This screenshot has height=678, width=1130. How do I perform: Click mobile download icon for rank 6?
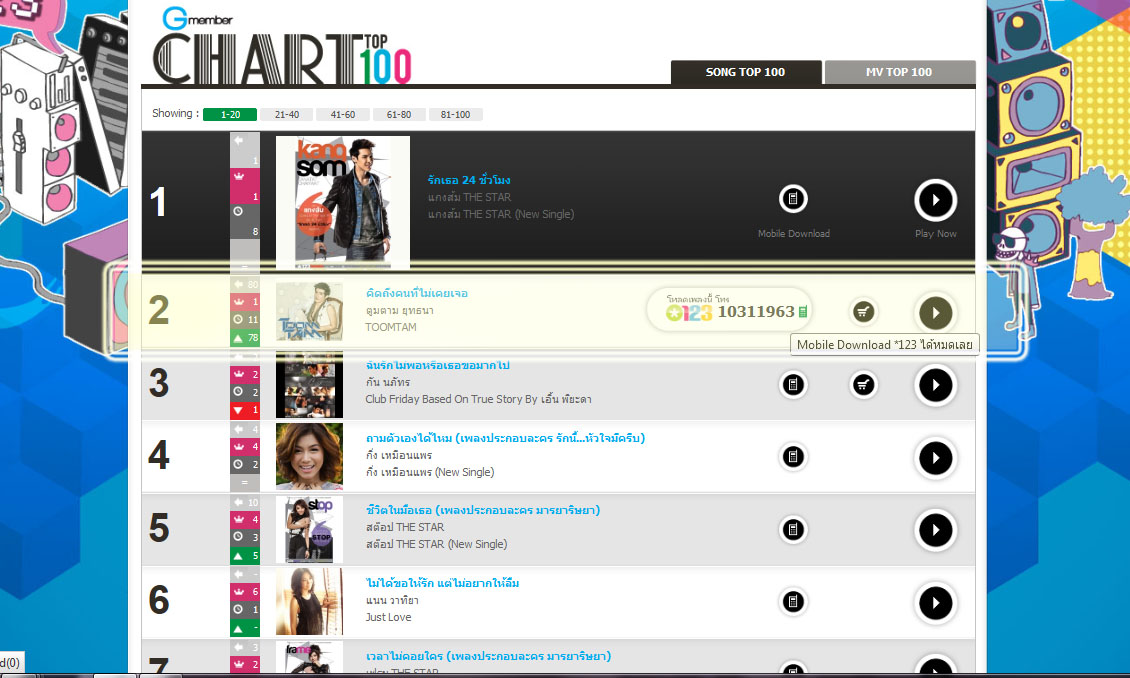pos(793,601)
